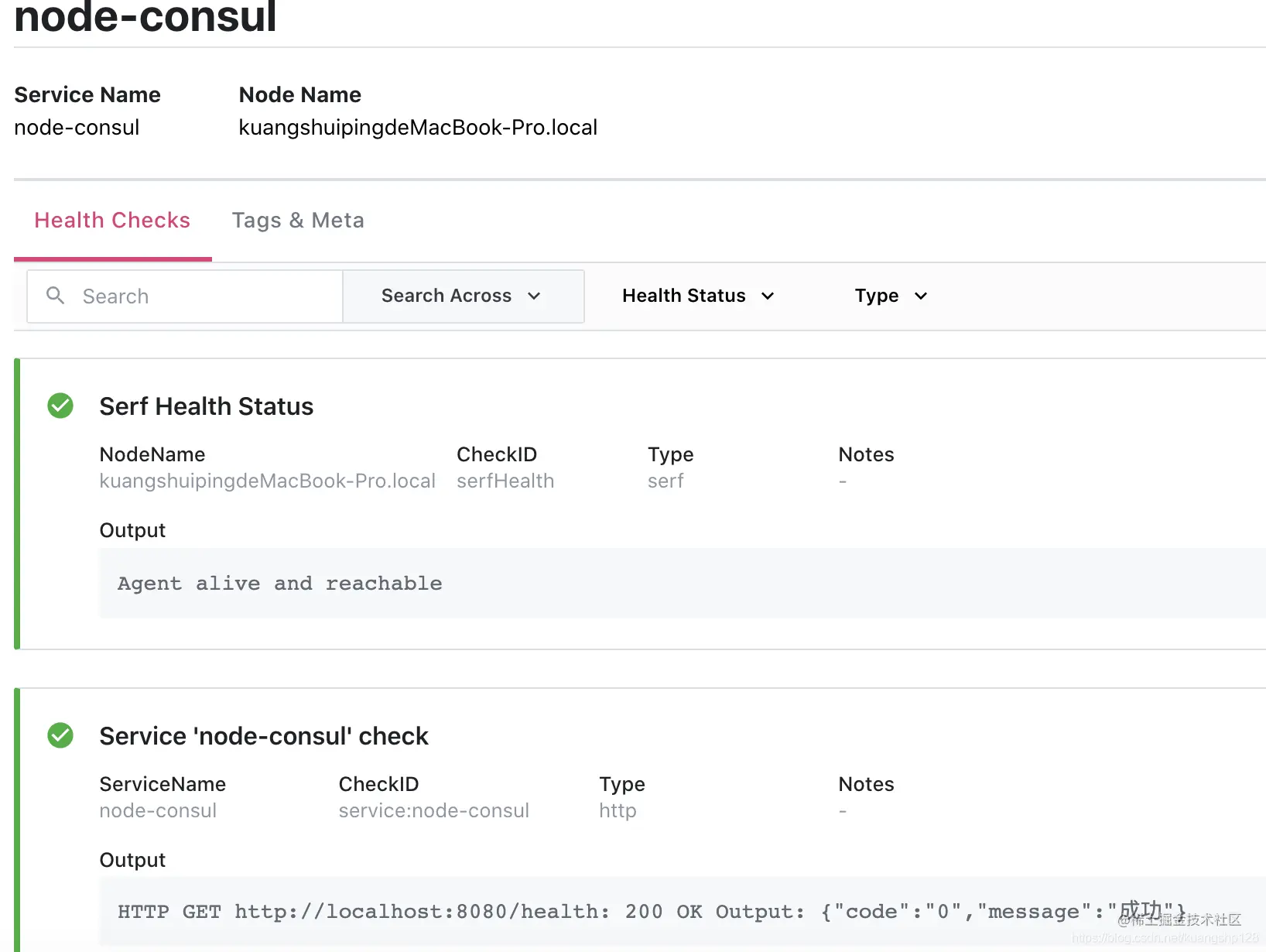The image size is (1266, 952).
Task: Click the green check icon beside Service 'node-consul' check
Action: [x=60, y=735]
